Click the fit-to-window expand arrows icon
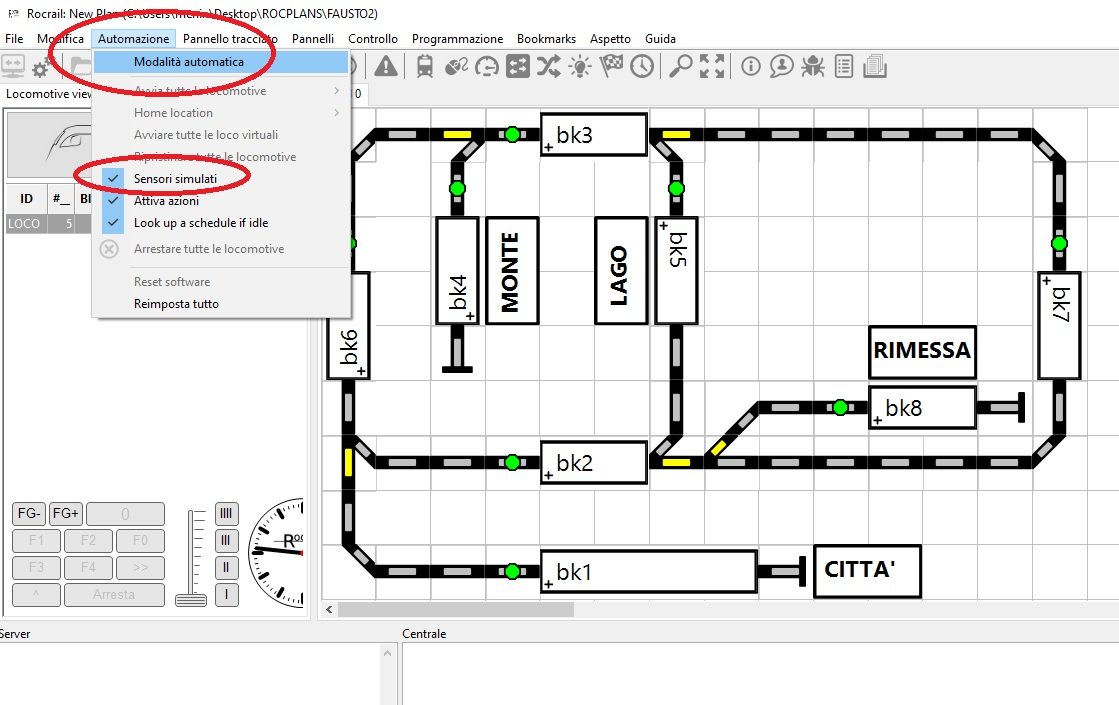The image size is (1119, 705). 712,67
